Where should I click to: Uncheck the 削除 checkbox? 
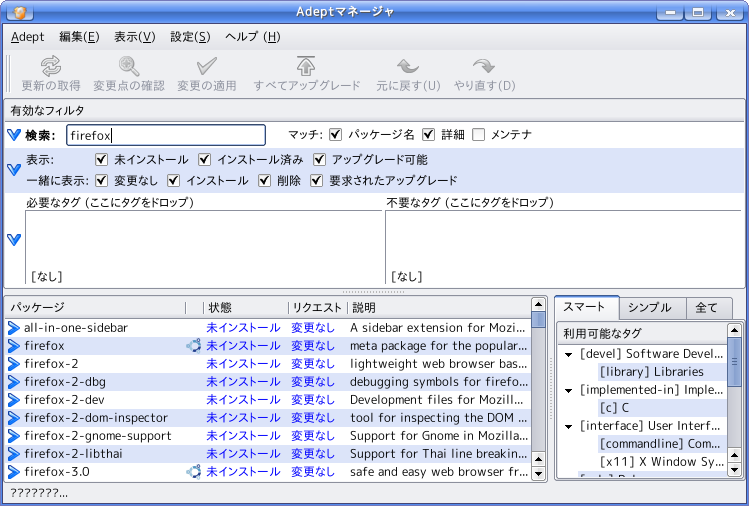click(265, 180)
